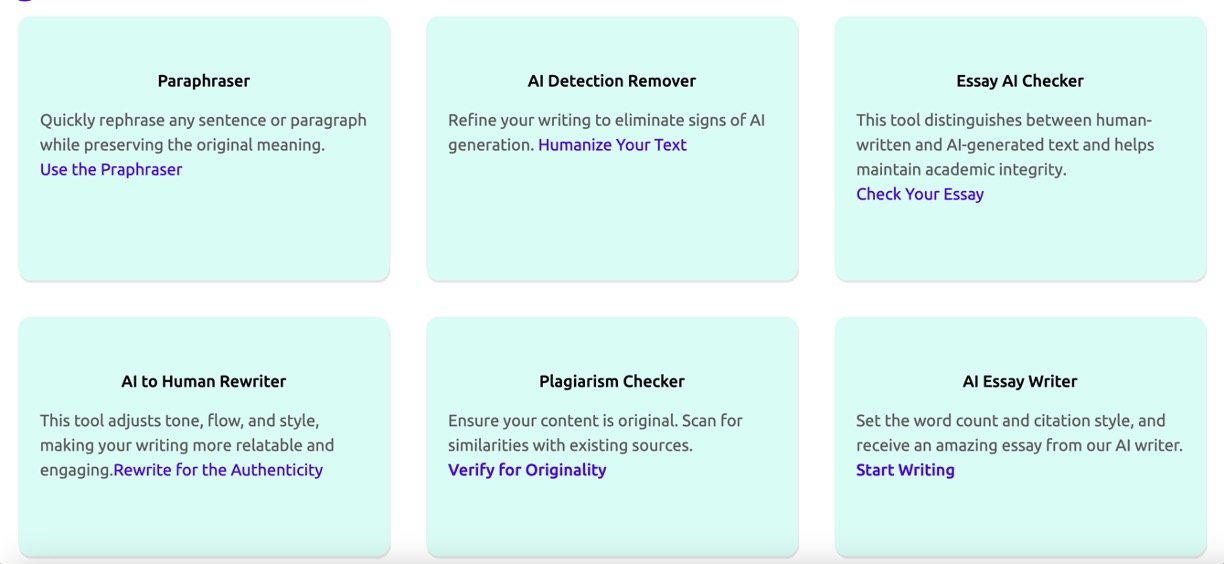Click the Paraphraser card title
Screen dimensions: 1224x564
tap(204, 81)
